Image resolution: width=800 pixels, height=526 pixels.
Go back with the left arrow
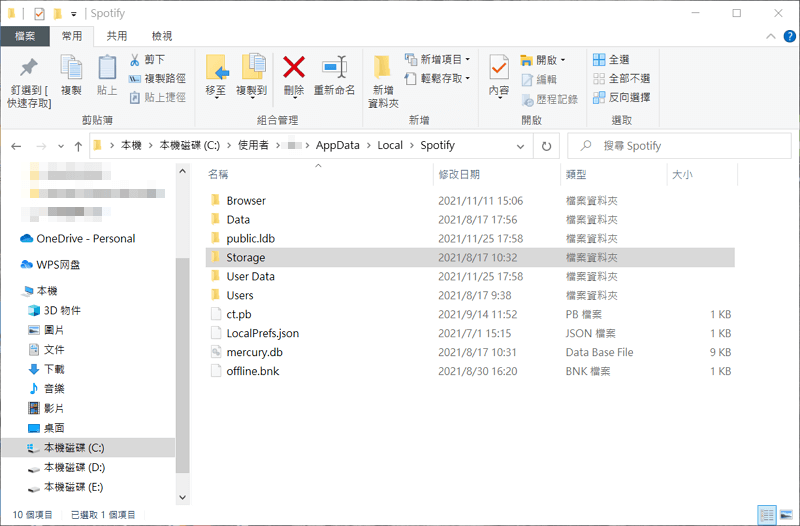(x=16, y=146)
